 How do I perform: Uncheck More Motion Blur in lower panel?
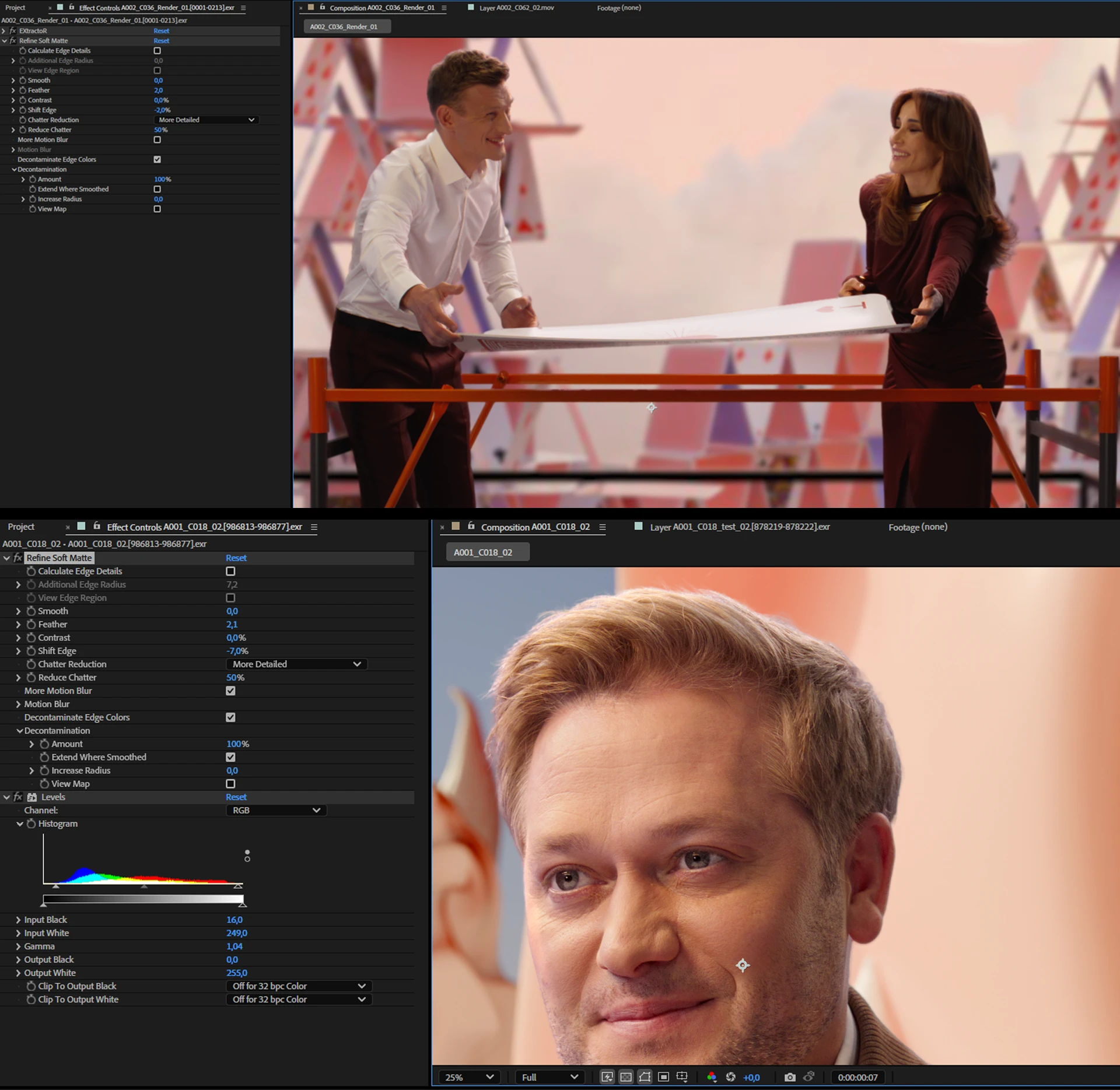coord(230,691)
